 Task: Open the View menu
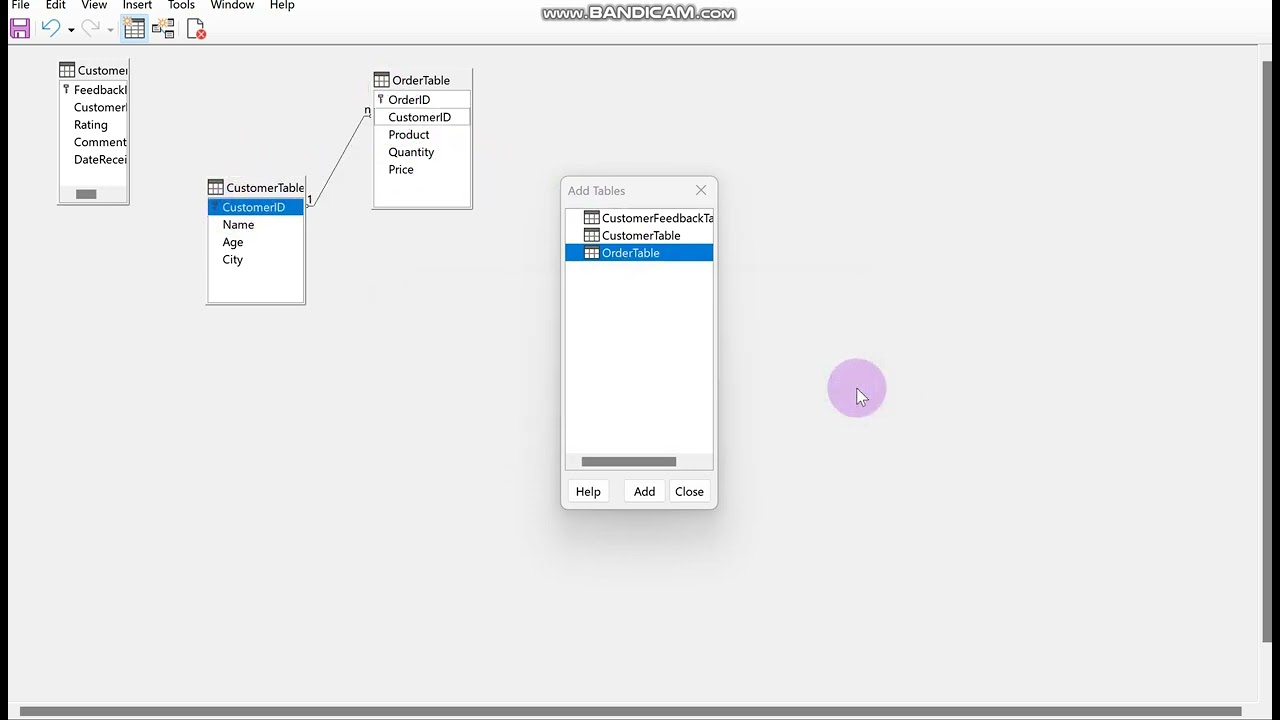tap(94, 6)
